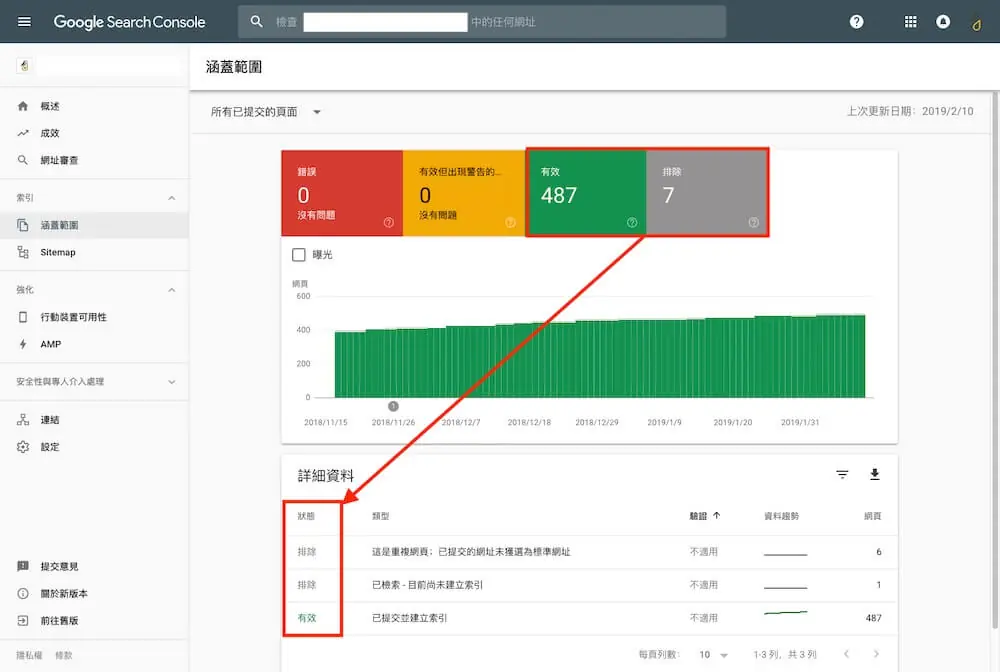1000x672 pixels.
Task: Click the page vertical scrollbar
Action: tap(995, 360)
